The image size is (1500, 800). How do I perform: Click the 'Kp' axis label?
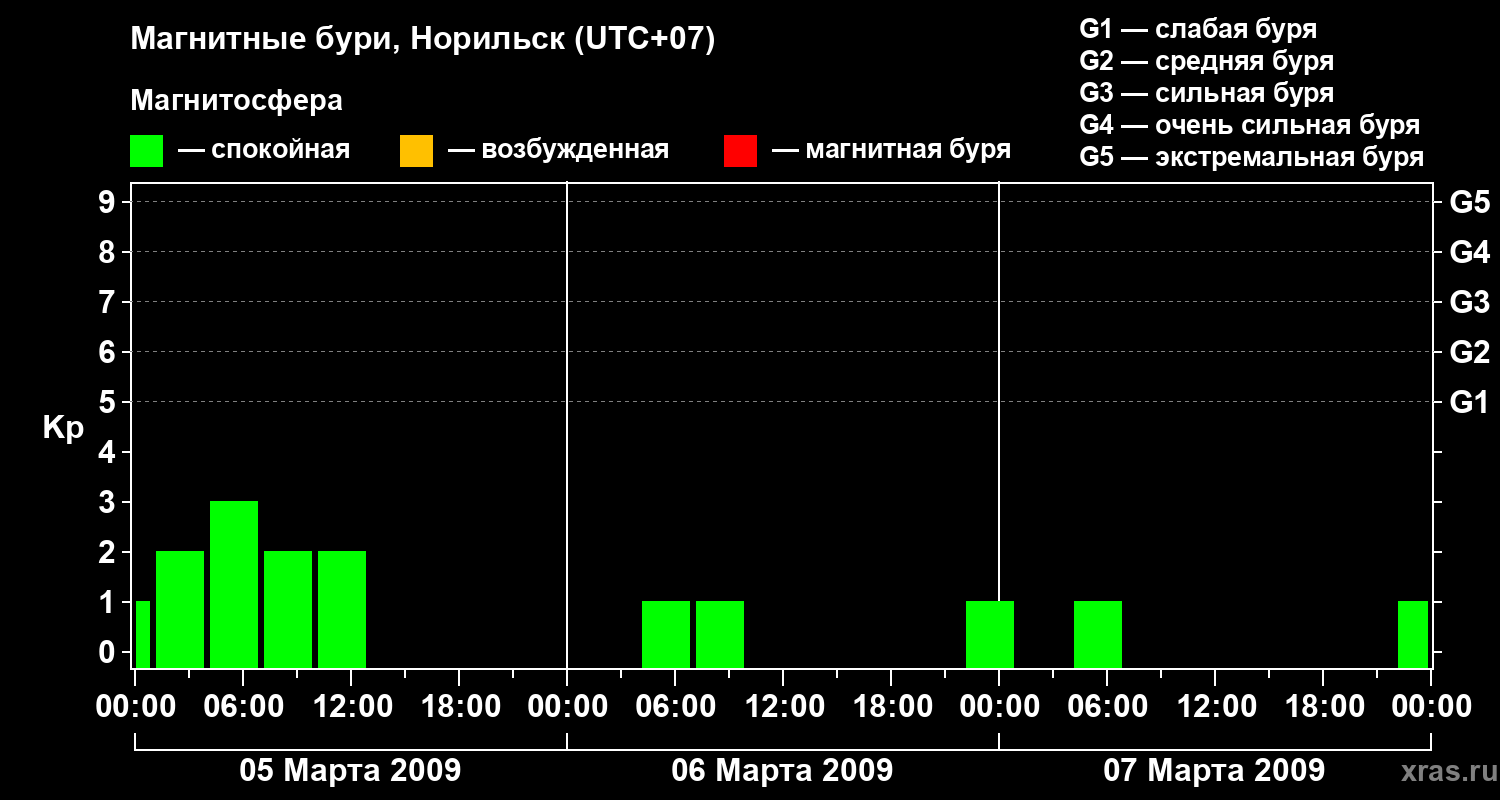[x=63, y=428]
